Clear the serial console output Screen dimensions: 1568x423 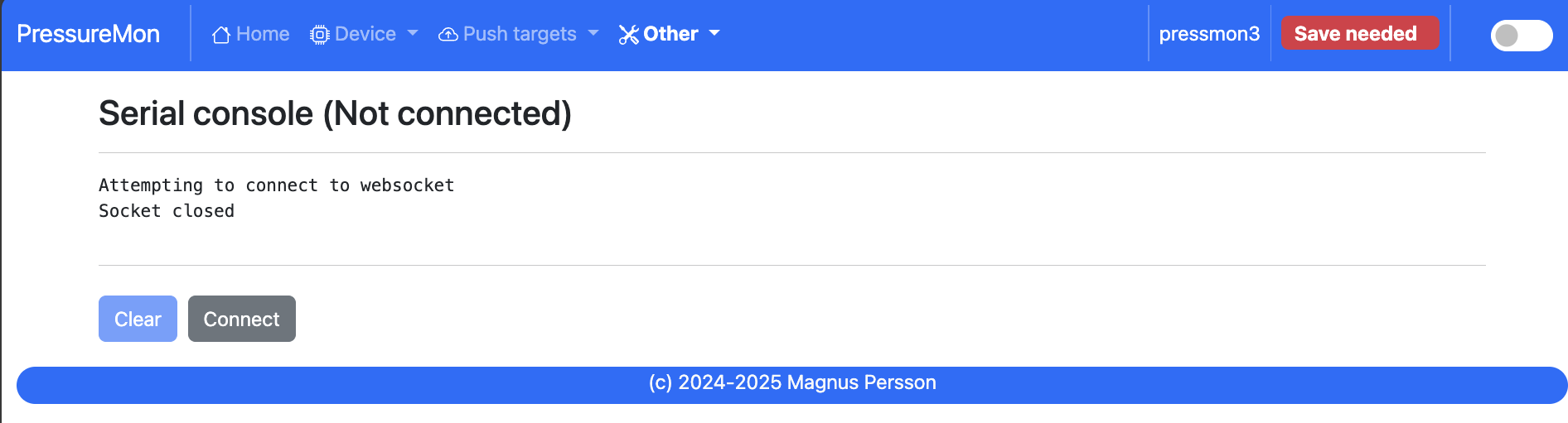point(138,319)
